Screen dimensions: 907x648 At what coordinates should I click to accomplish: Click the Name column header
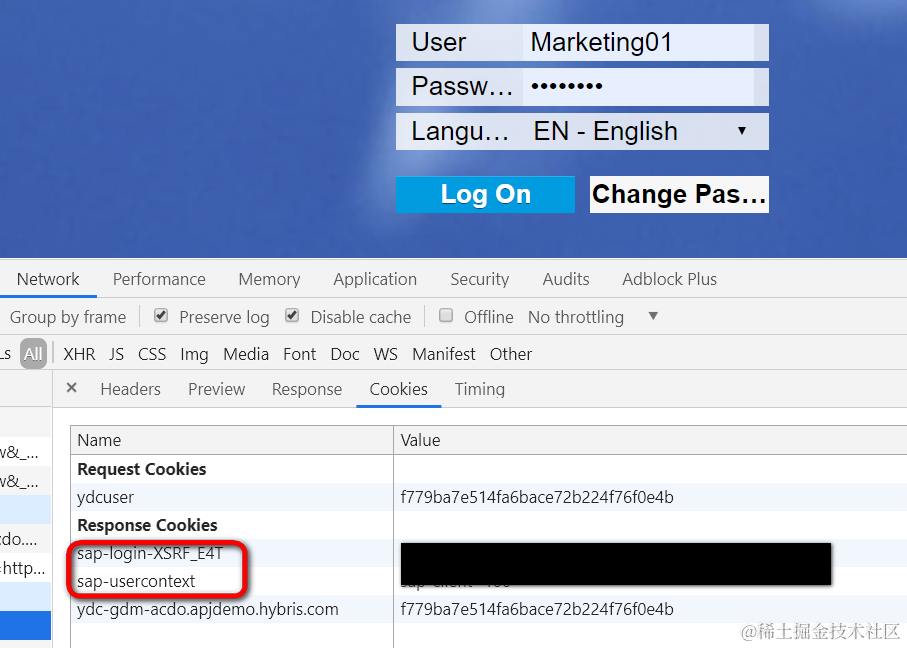pyautogui.click(x=232, y=440)
